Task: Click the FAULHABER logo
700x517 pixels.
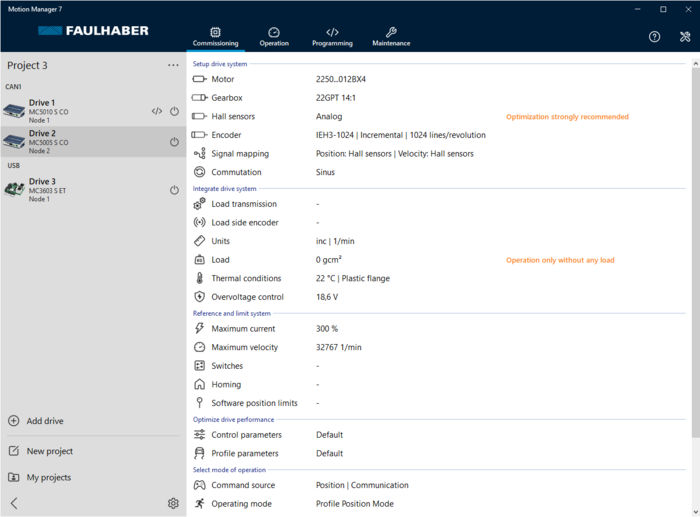Action: tap(93, 30)
